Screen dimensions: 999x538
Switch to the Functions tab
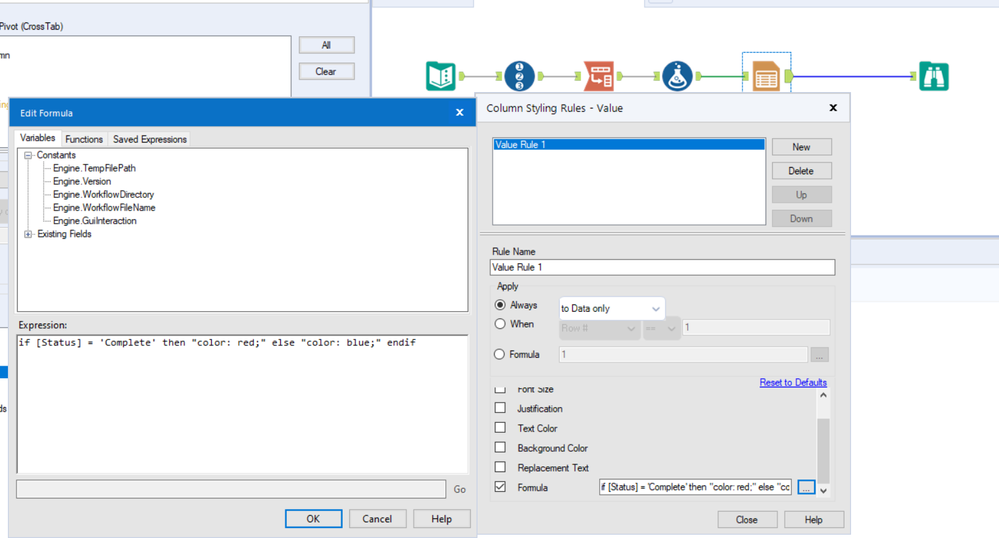[83, 139]
